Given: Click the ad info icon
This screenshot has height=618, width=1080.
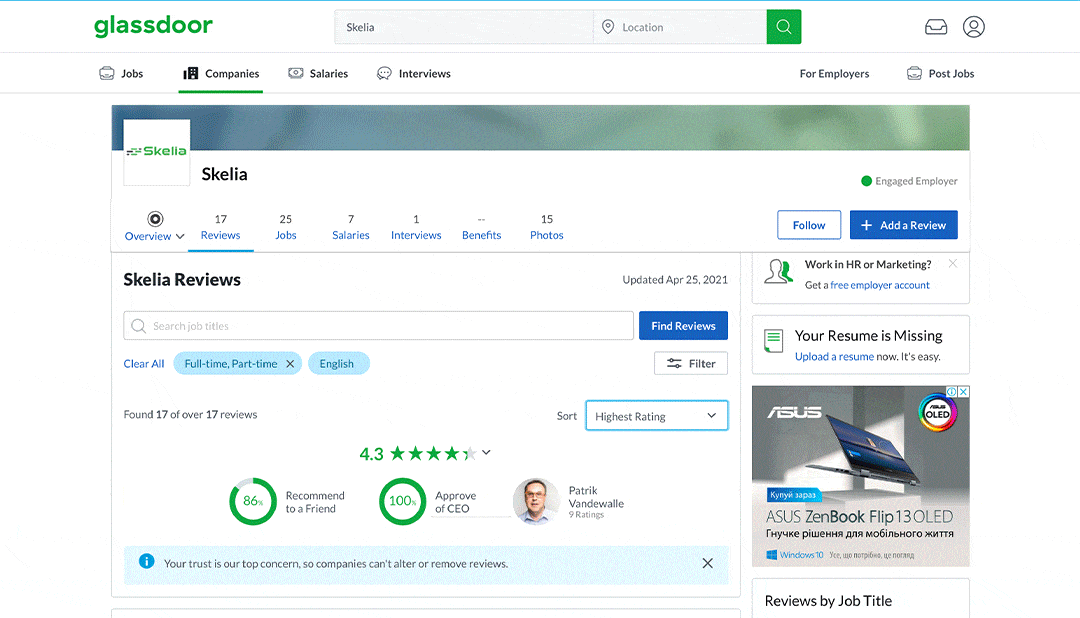Looking at the screenshot, I should point(952,391).
